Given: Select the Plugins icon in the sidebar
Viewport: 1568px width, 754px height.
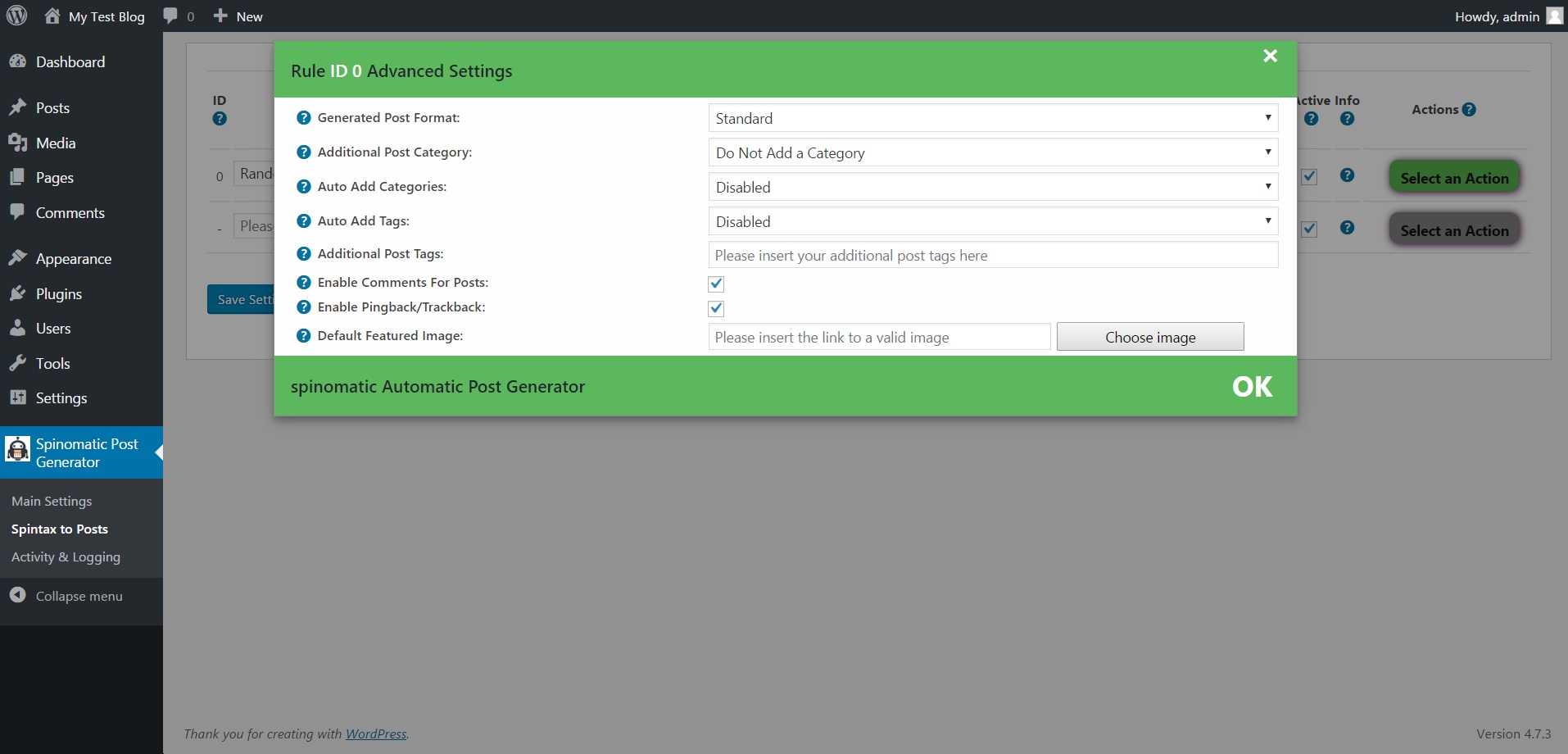Looking at the screenshot, I should click(x=18, y=293).
